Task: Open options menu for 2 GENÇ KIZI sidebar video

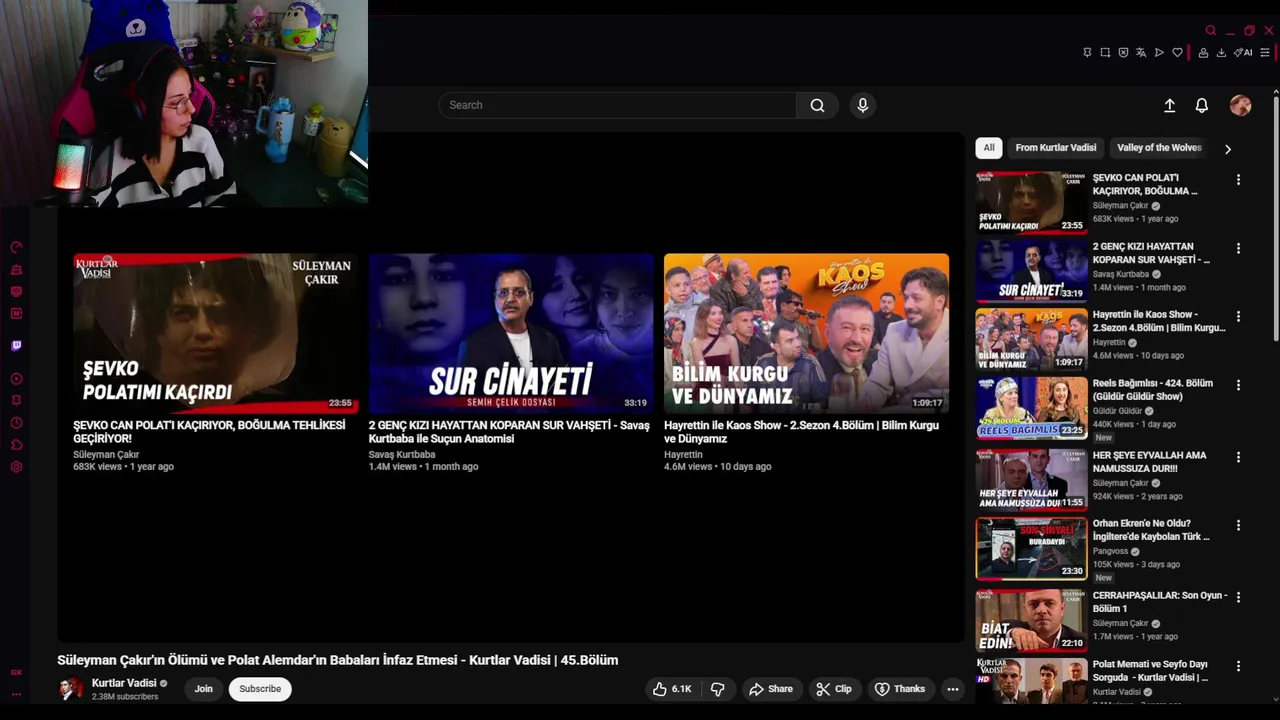Action: [1238, 248]
